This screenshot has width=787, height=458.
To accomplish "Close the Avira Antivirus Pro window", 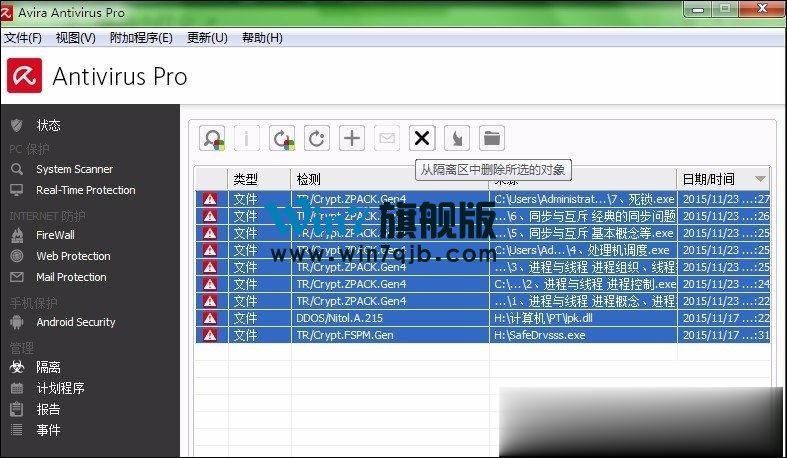I will click(x=762, y=9).
